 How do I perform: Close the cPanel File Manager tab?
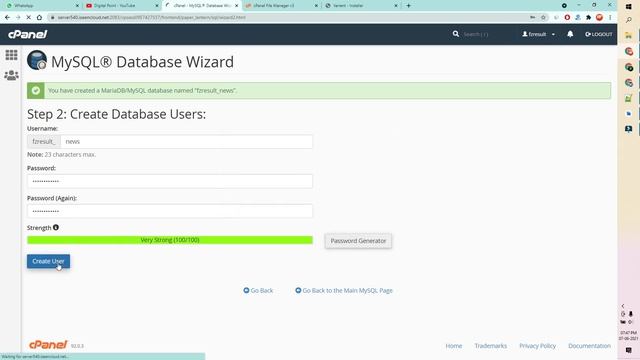pyautogui.click(x=316, y=6)
